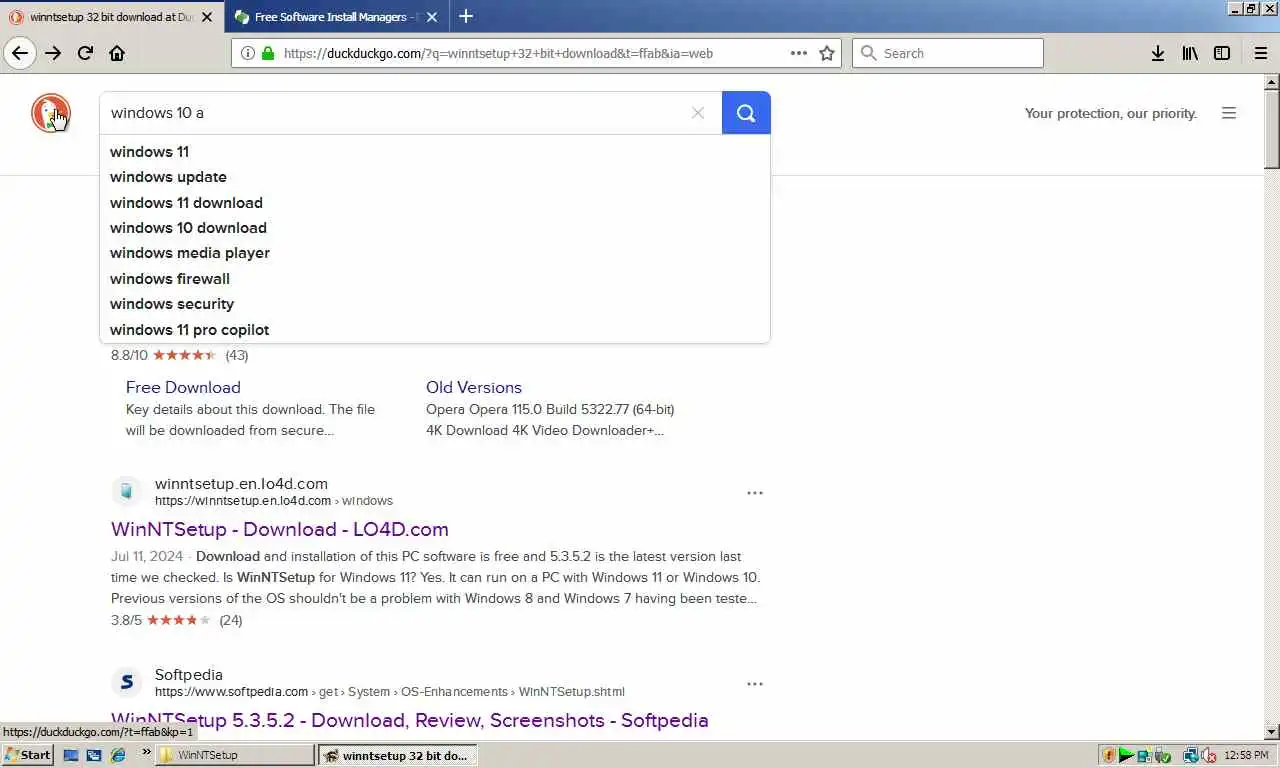
Task: Click the 3.8/5 star rating
Action: (177, 620)
